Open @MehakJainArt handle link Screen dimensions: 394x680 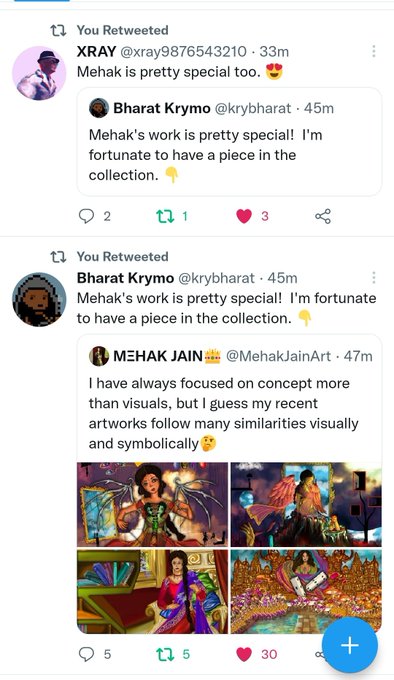278,356
